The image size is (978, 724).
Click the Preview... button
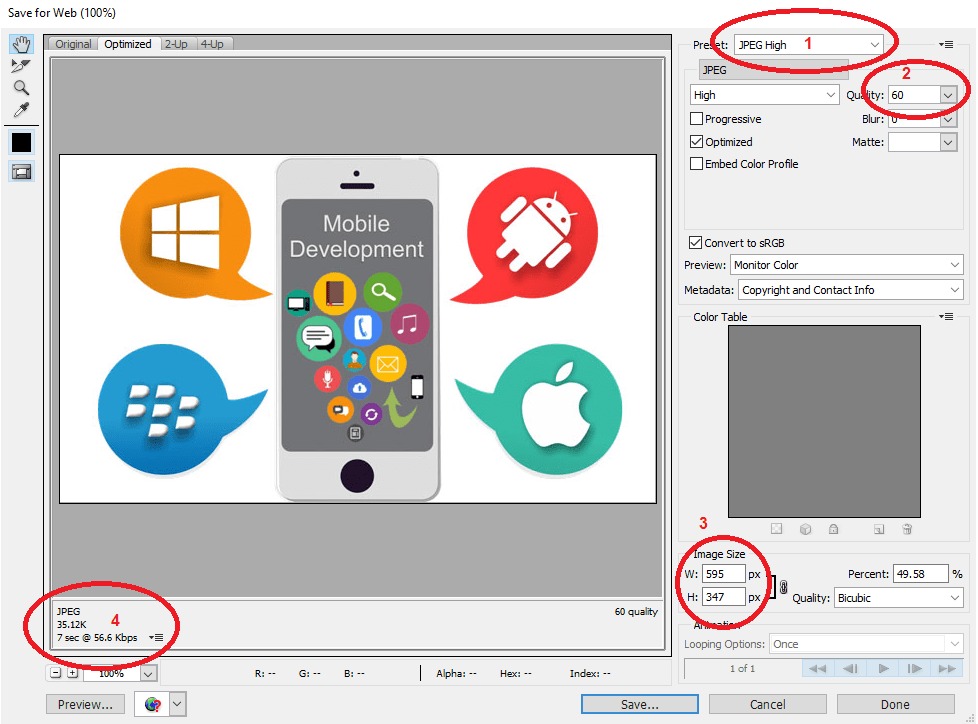pos(85,704)
